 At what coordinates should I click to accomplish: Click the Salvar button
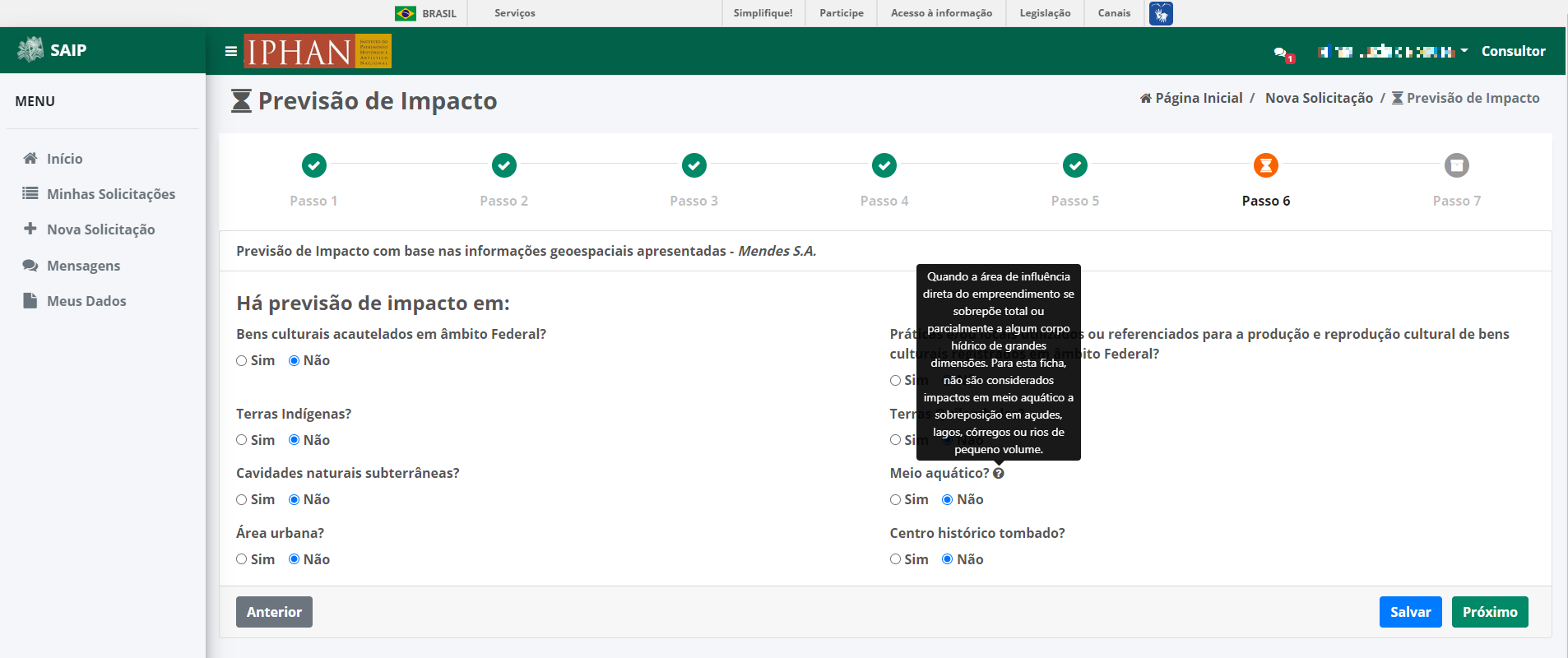pos(1410,612)
